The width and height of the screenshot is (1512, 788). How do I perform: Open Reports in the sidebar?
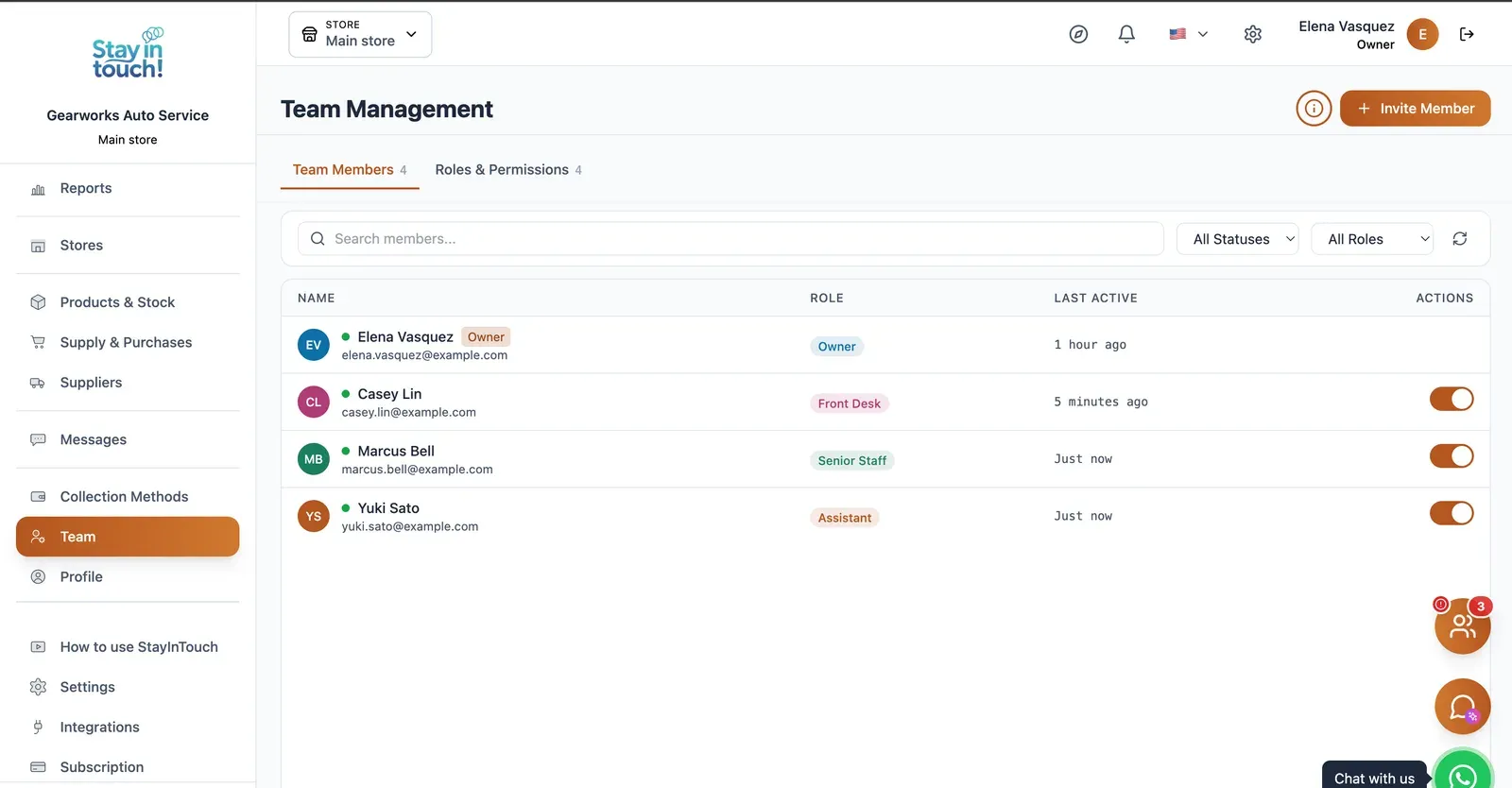pos(128,188)
